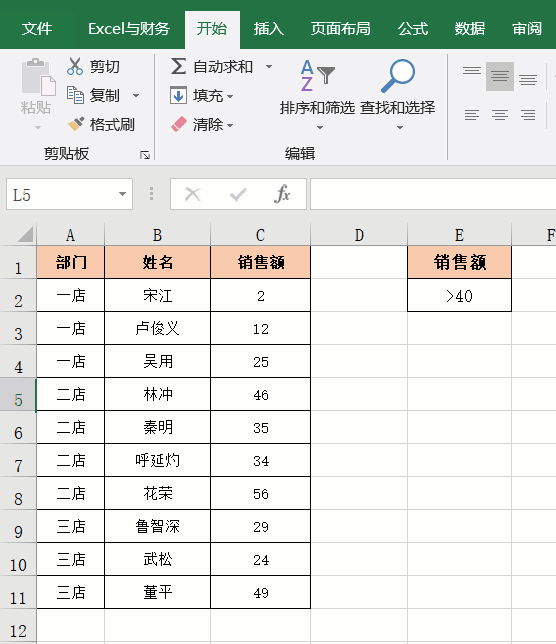Viewport: 556px width, 644px height.
Task: Click the AutoSum sigma icon
Action: click(x=178, y=66)
